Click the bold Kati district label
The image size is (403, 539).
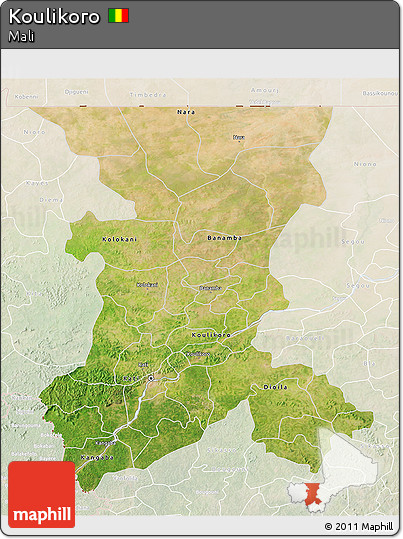(131, 378)
